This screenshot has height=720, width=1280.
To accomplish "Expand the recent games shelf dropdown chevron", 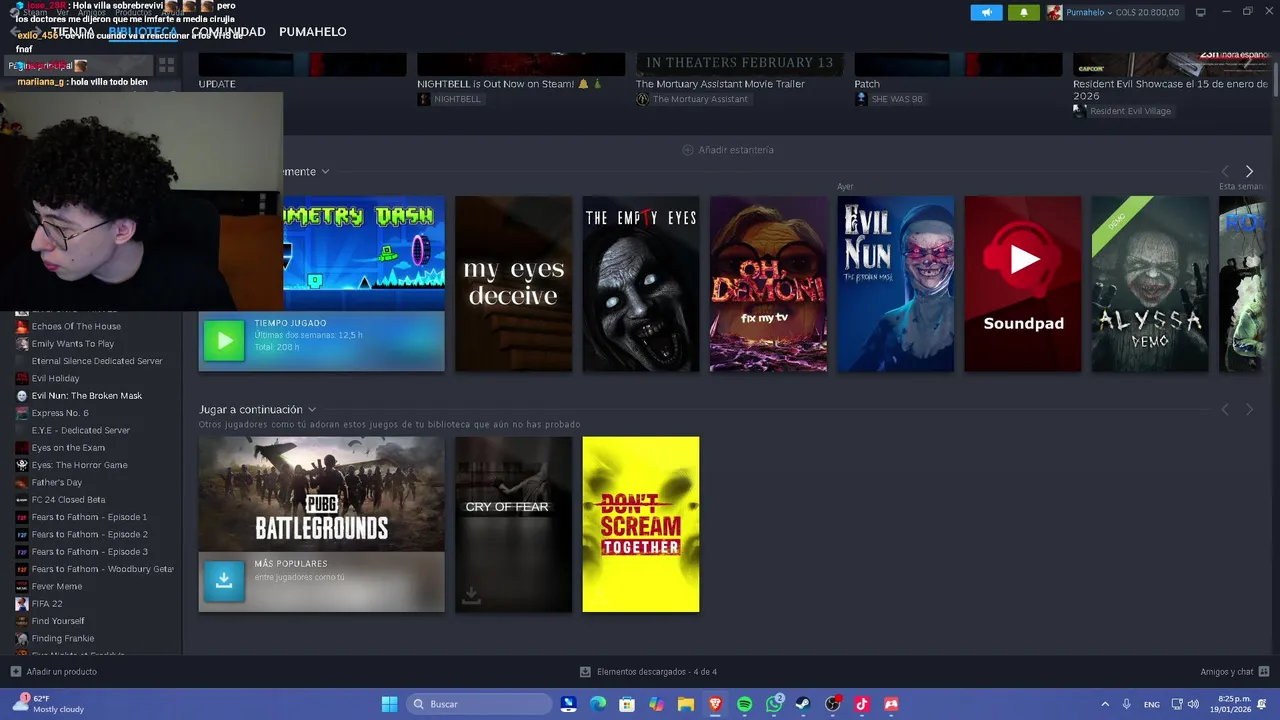I will pos(325,172).
